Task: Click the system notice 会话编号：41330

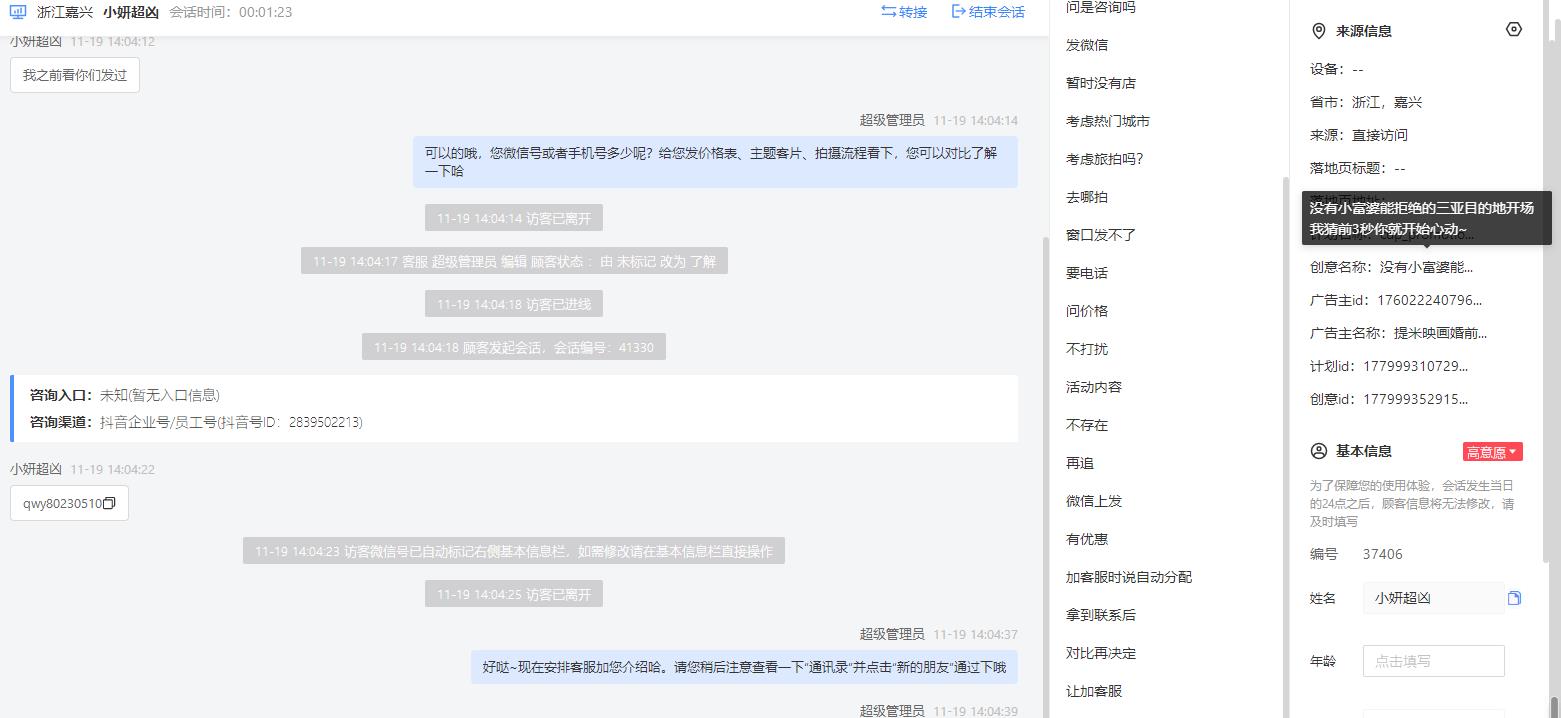Action: tap(513, 347)
